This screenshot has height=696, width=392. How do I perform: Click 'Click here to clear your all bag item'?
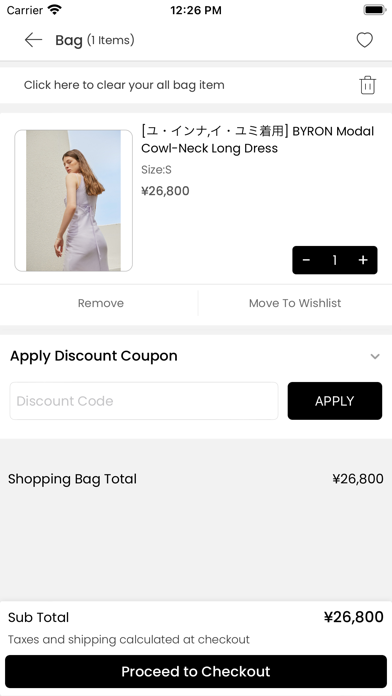click(124, 85)
